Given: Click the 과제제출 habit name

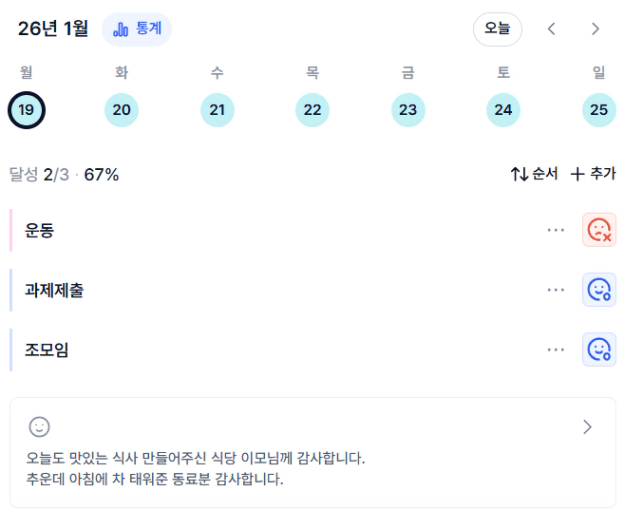Looking at the screenshot, I should 54,290.
